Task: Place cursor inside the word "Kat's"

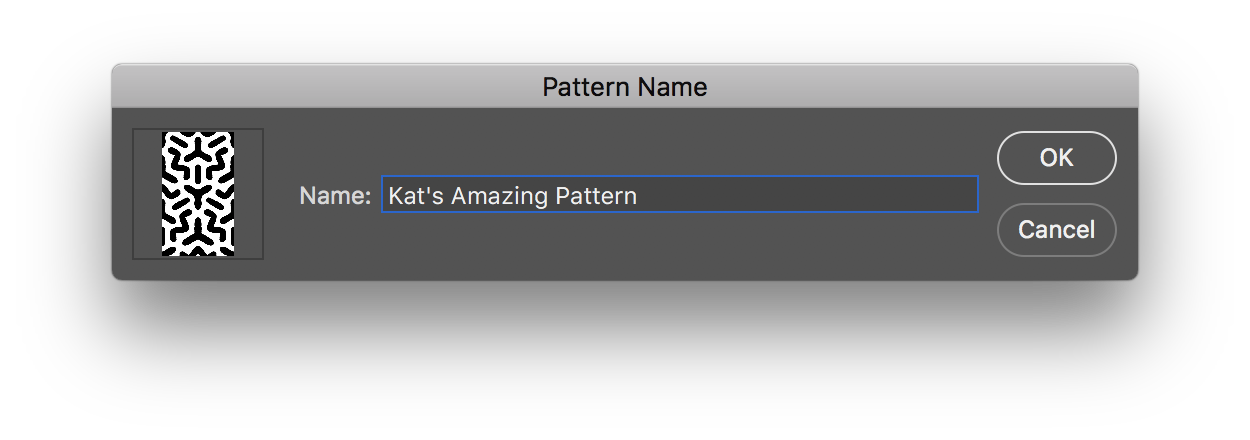Action: (416, 195)
